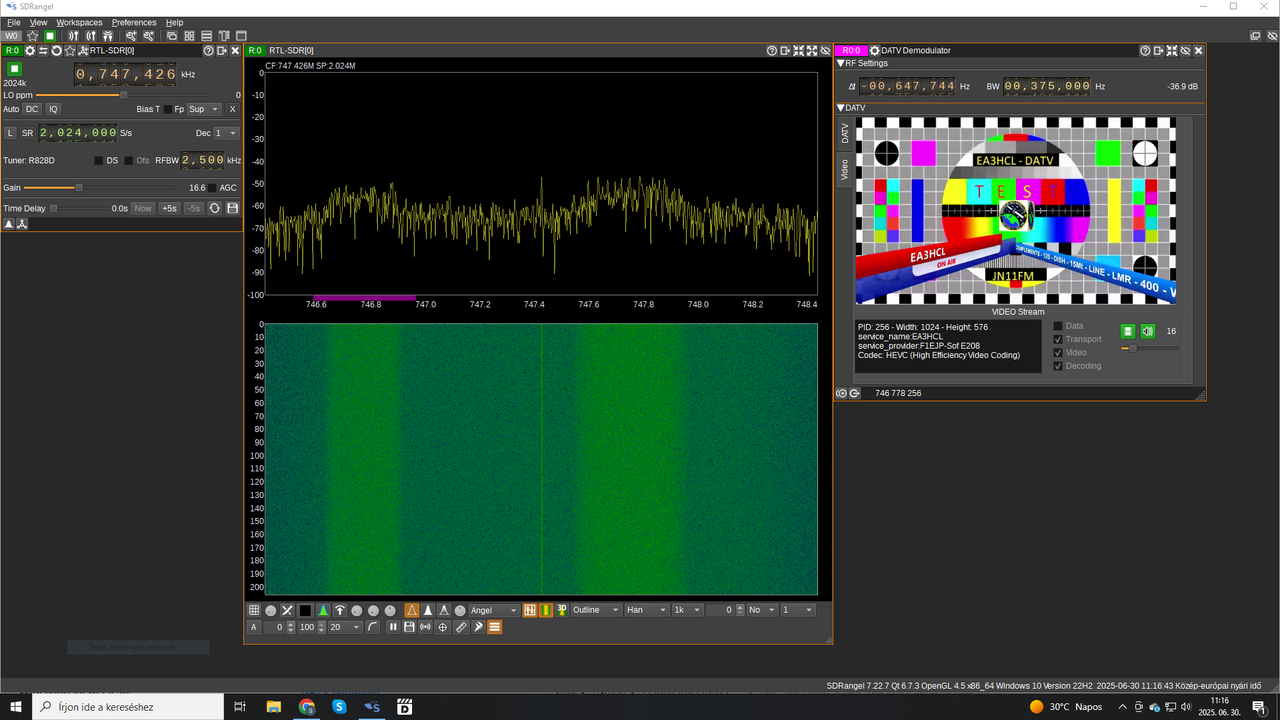Viewport: 1280px width, 720px height.
Task: Toggle the 3D waterfall view
Action: [x=562, y=610]
